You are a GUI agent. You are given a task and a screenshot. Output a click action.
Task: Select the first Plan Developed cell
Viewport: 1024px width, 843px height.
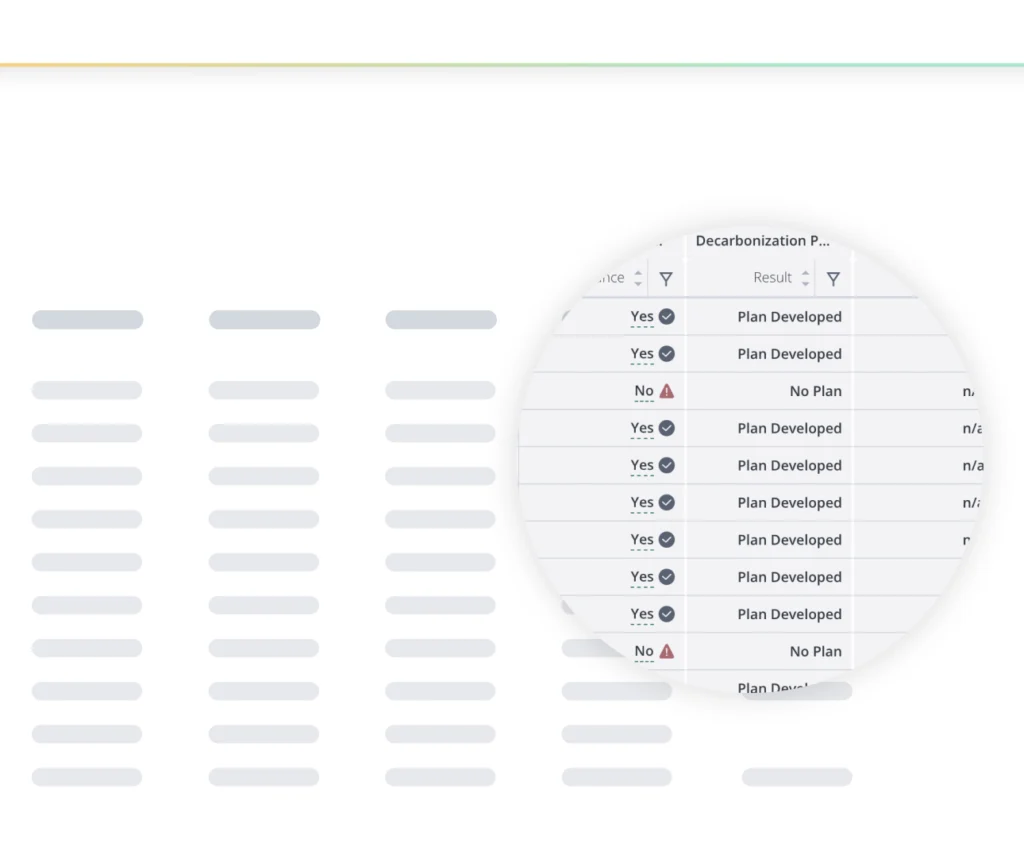[789, 317]
